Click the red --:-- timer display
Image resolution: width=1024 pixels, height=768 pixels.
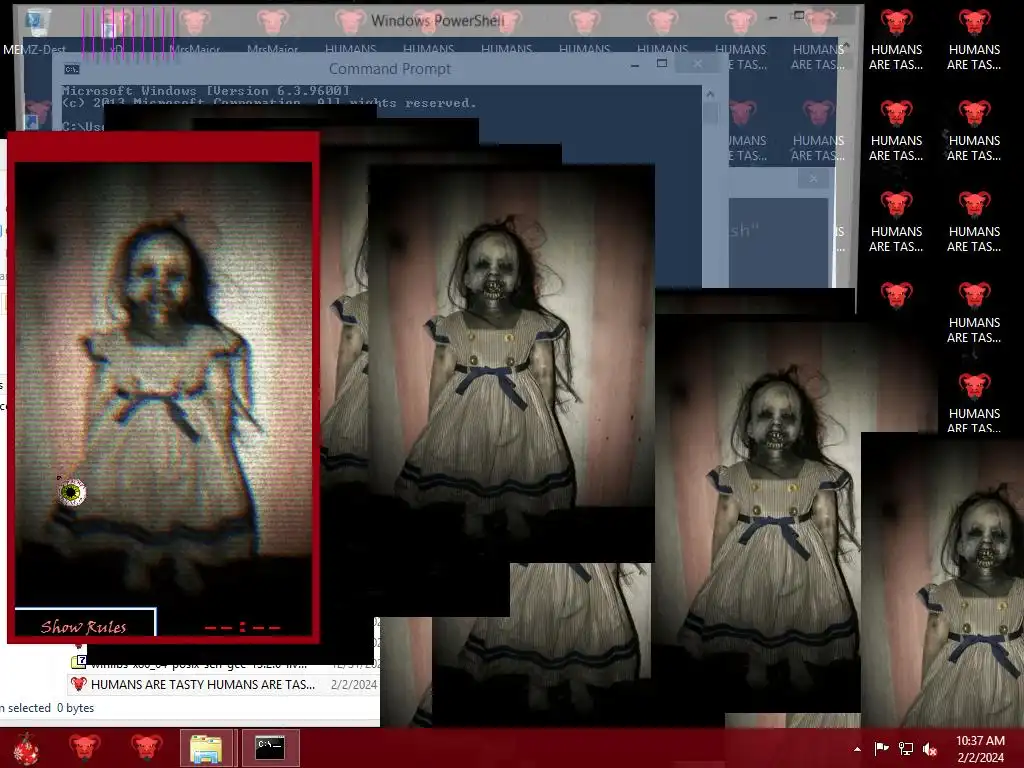coord(242,628)
